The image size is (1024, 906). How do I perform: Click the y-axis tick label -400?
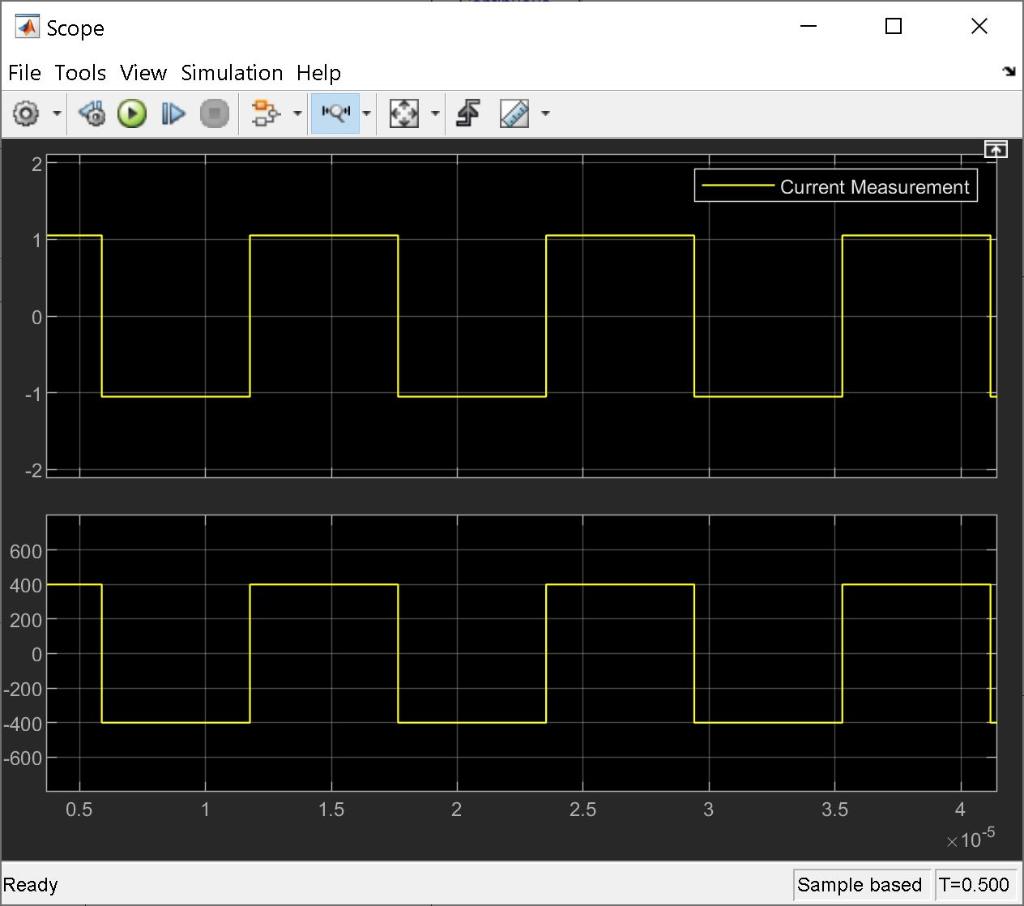coord(23,724)
